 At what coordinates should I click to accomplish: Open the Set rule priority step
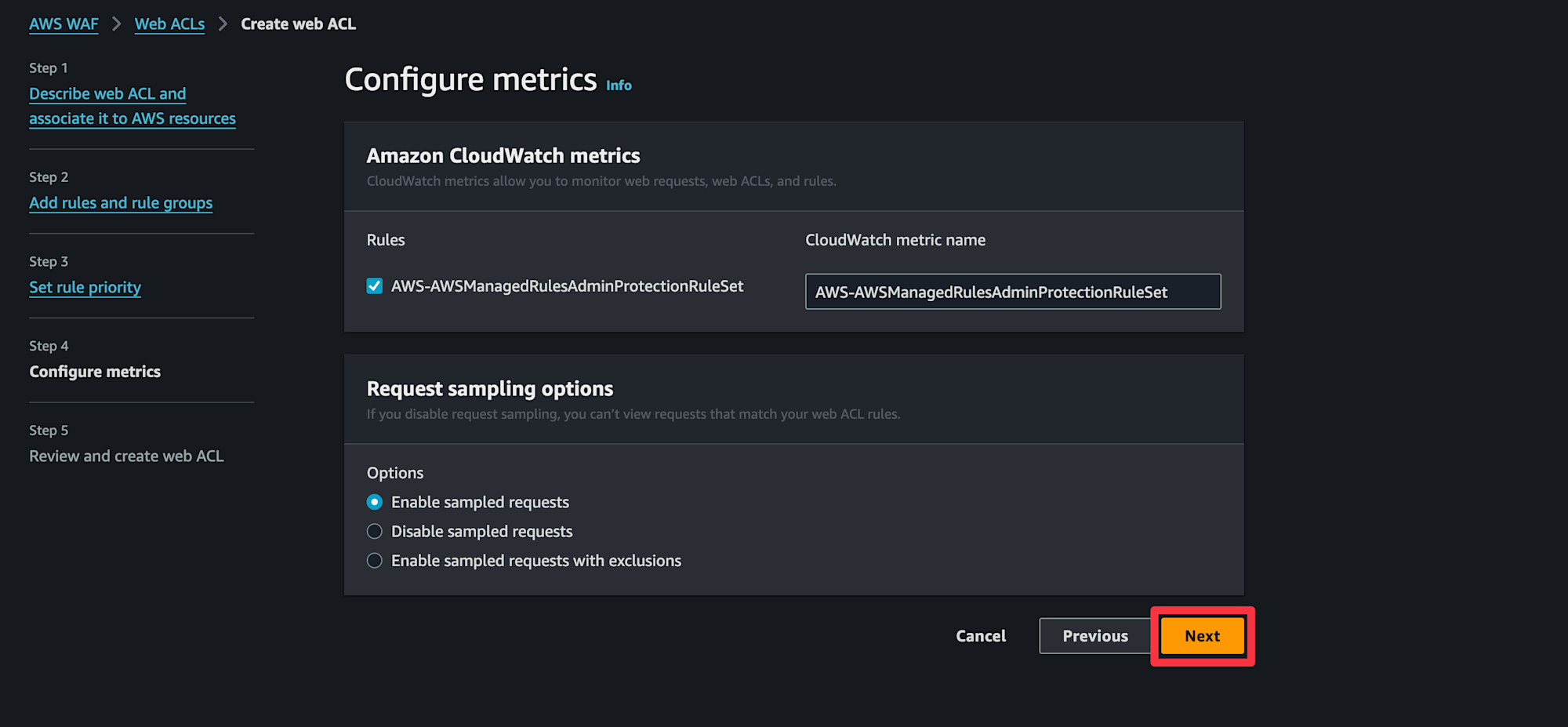pos(85,287)
